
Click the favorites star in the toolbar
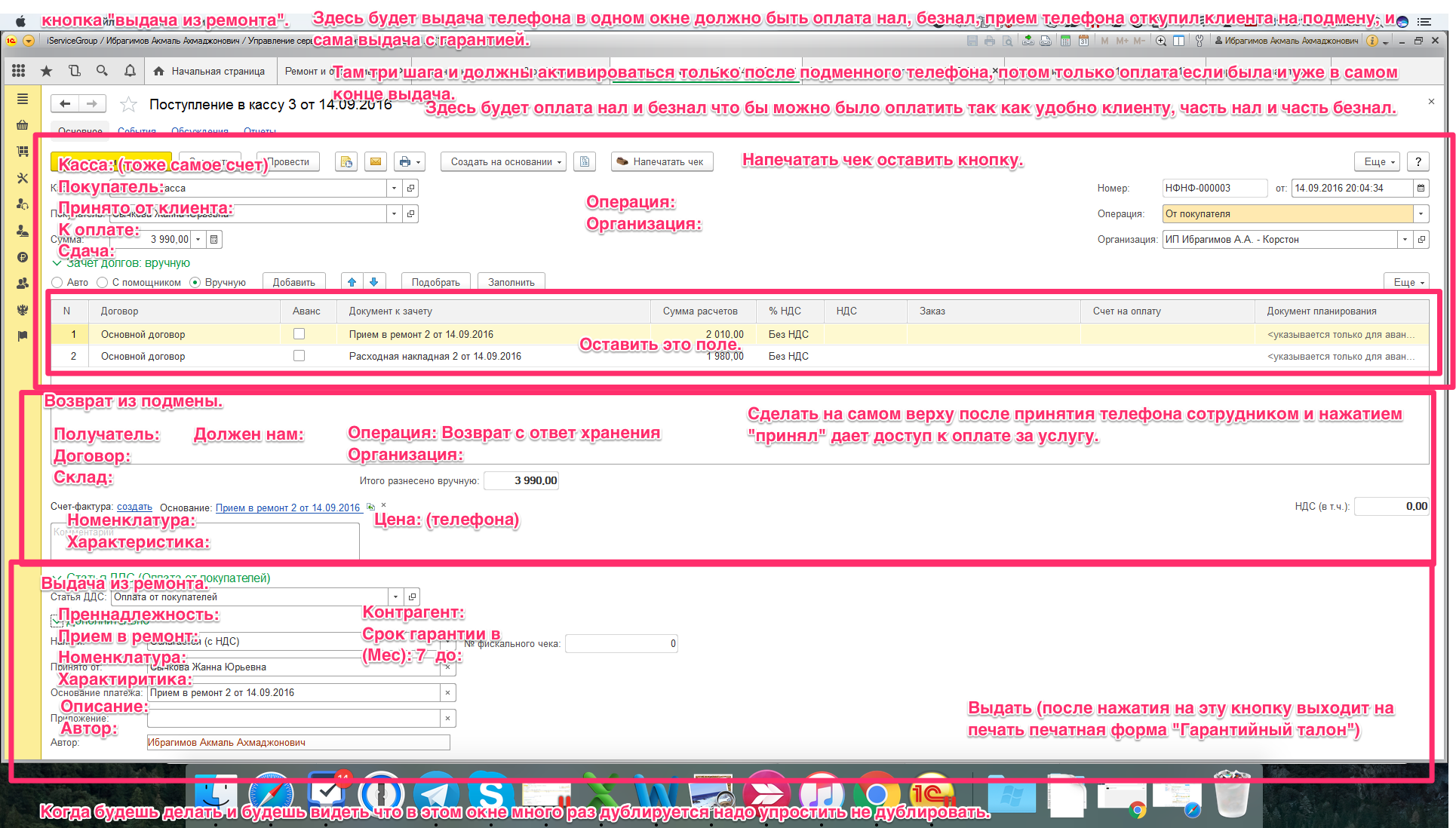point(46,71)
